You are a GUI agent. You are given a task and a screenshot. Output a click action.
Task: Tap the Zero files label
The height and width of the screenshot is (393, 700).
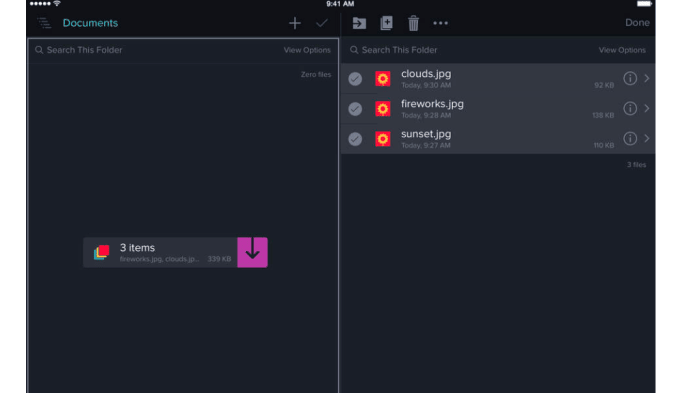click(x=316, y=75)
